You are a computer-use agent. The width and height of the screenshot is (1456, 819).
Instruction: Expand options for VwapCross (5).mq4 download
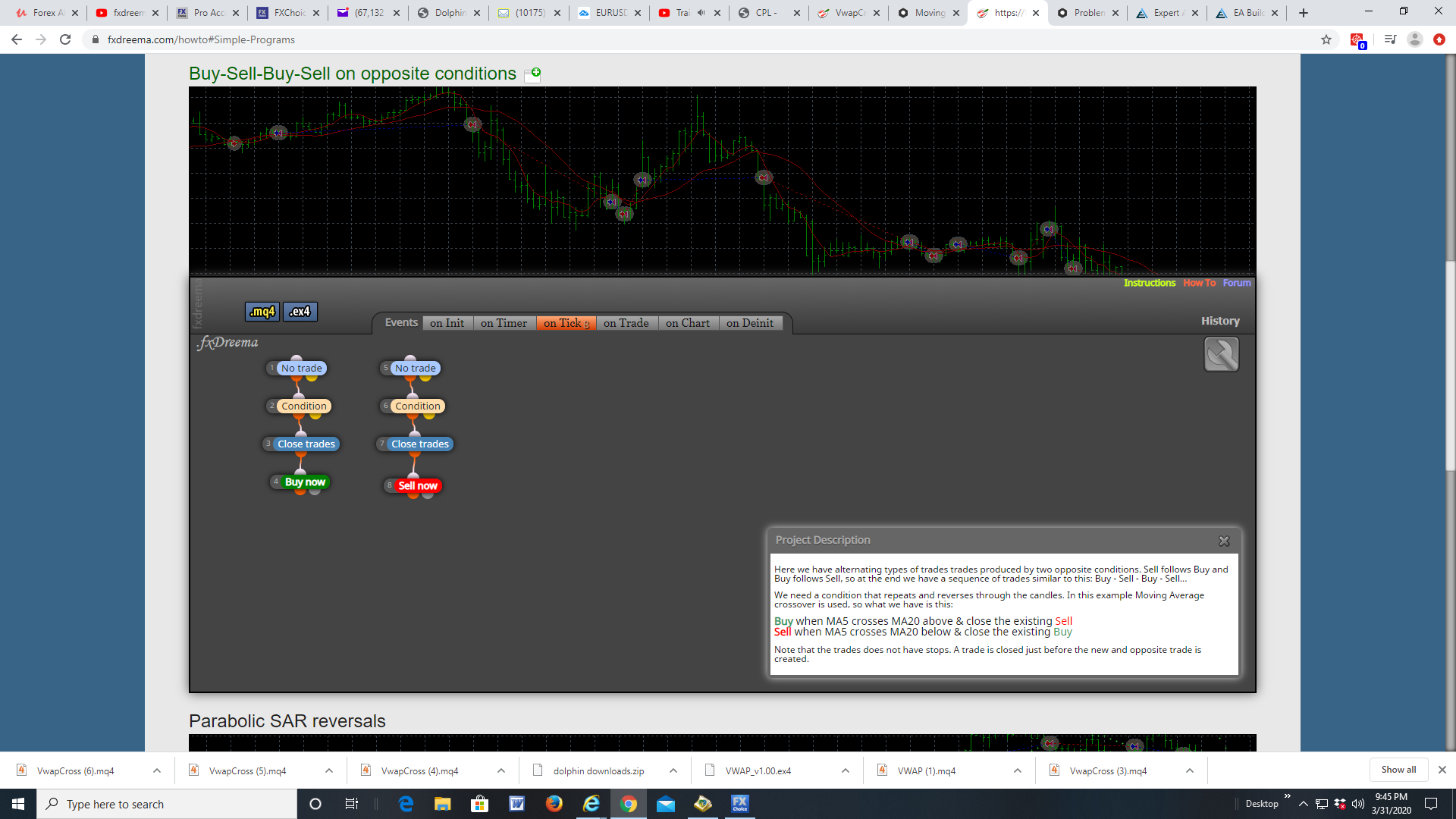tap(329, 771)
